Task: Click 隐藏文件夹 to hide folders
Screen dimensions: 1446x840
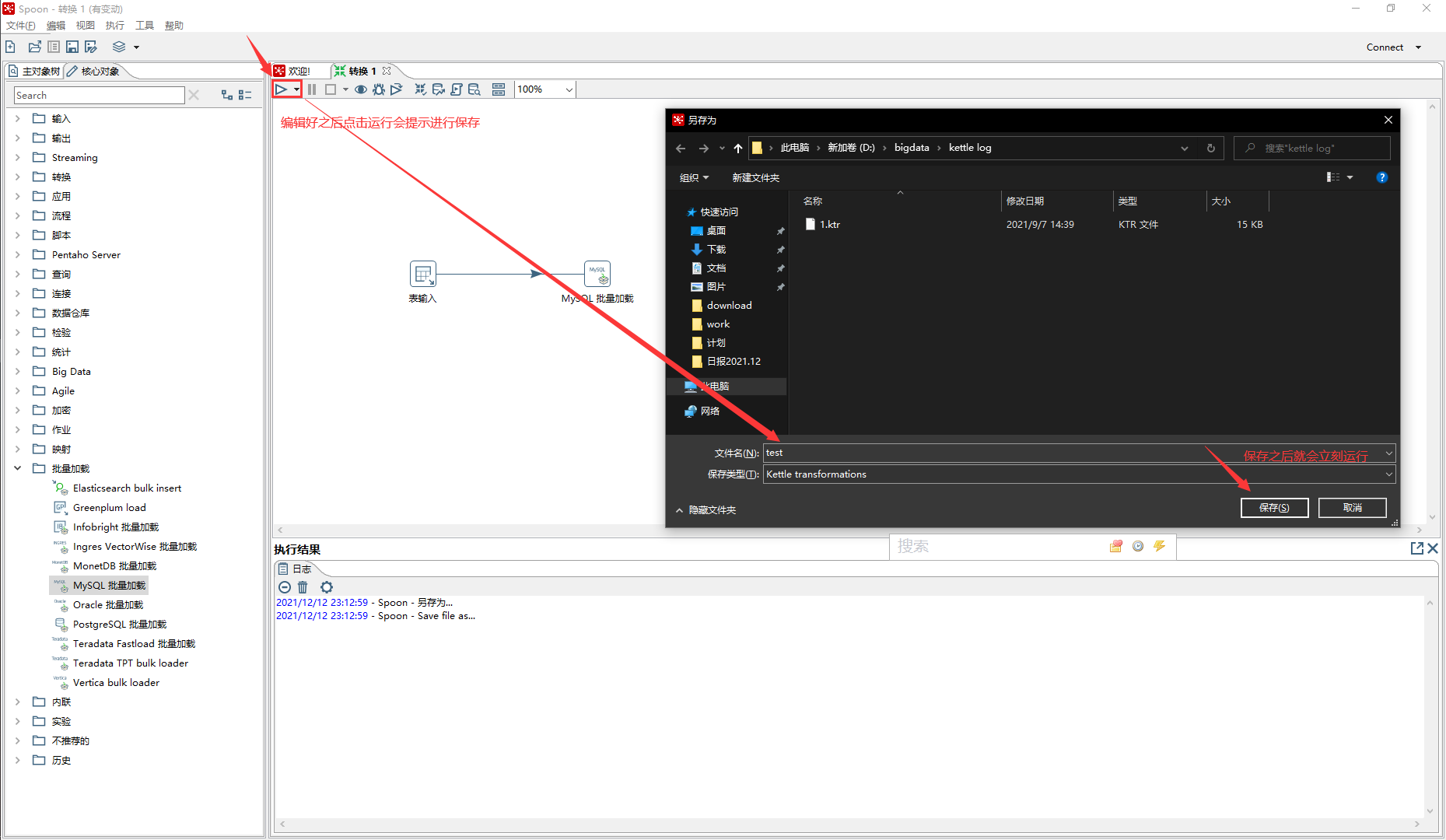Action: pos(705,509)
